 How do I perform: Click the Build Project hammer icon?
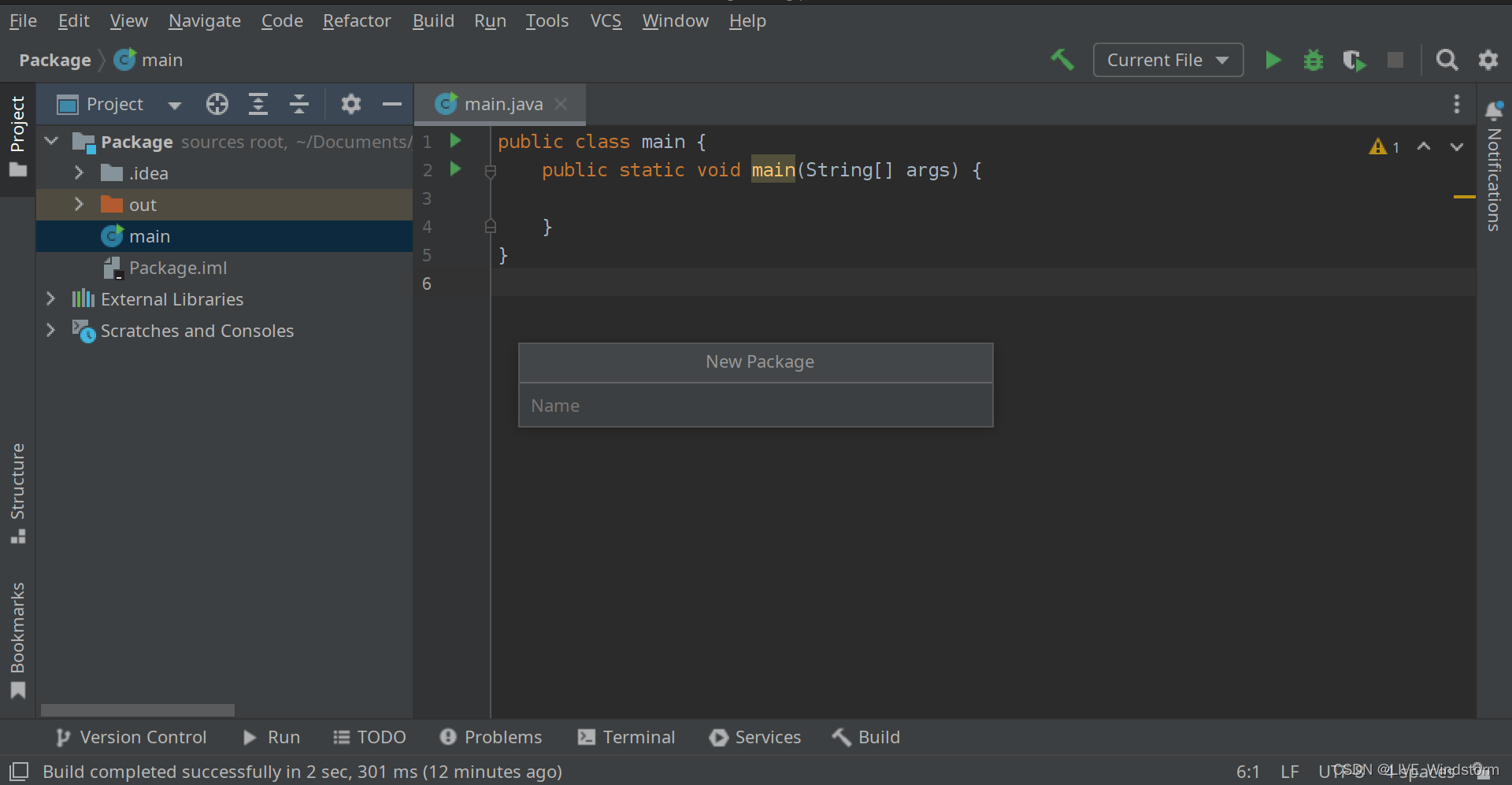click(1062, 60)
